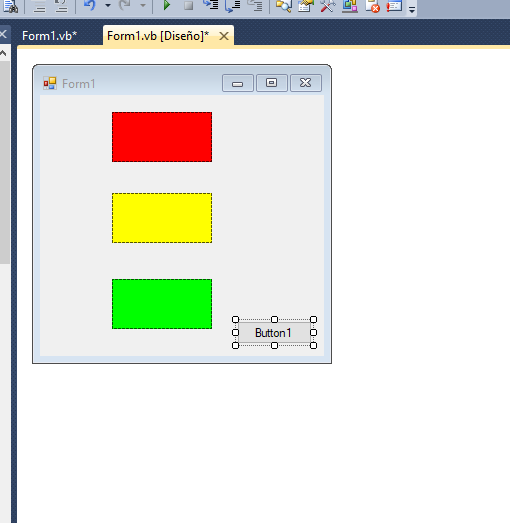
Task: Open the Solution Explorer magnifier icon
Action: (x=284, y=5)
